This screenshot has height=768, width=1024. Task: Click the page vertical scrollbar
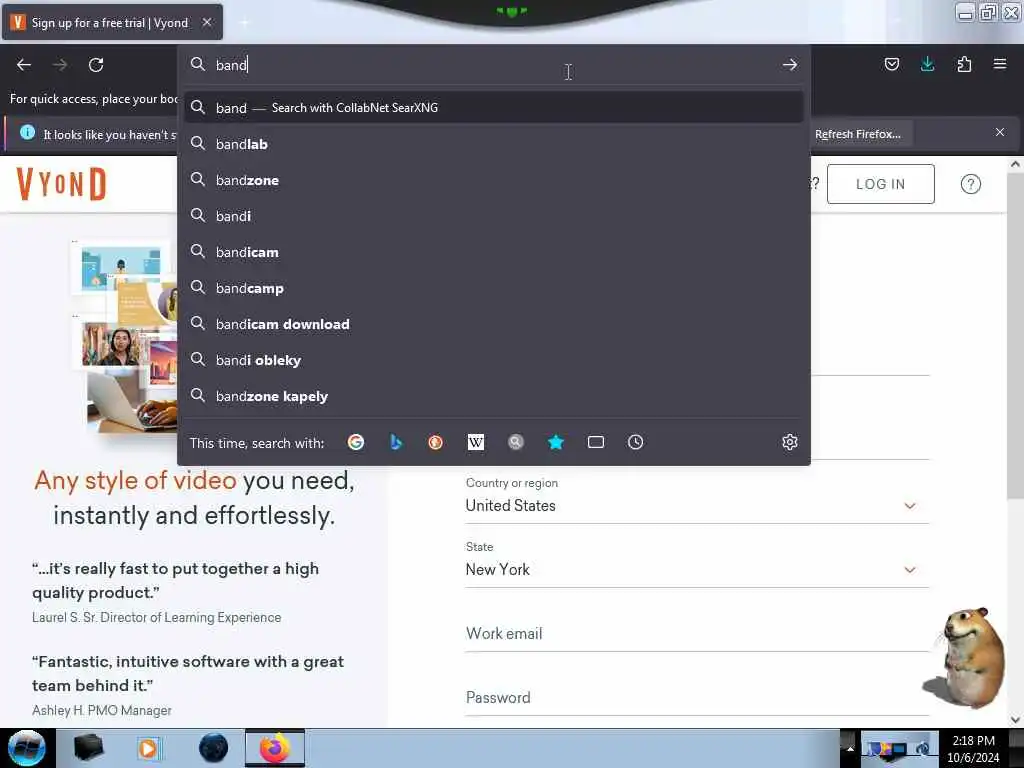pos(1015,335)
